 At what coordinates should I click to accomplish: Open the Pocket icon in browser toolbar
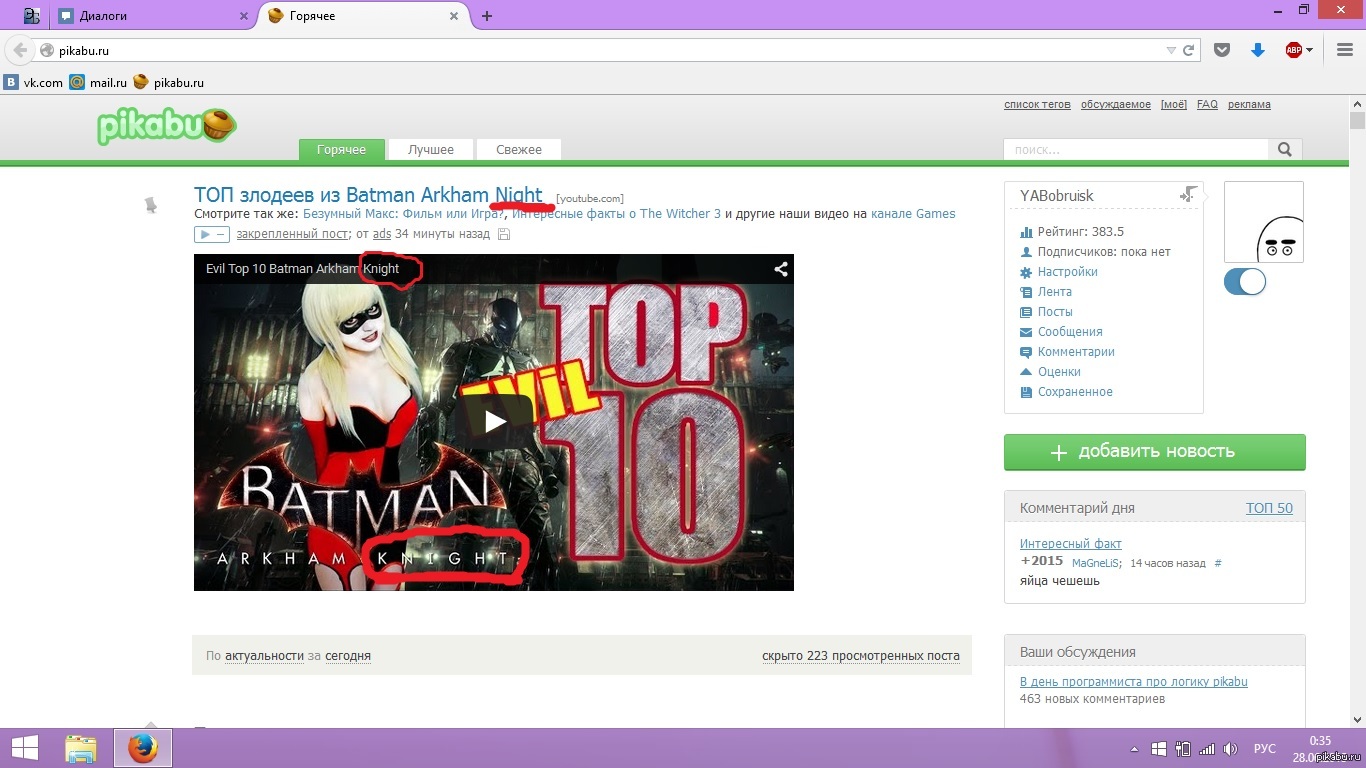(x=1221, y=50)
